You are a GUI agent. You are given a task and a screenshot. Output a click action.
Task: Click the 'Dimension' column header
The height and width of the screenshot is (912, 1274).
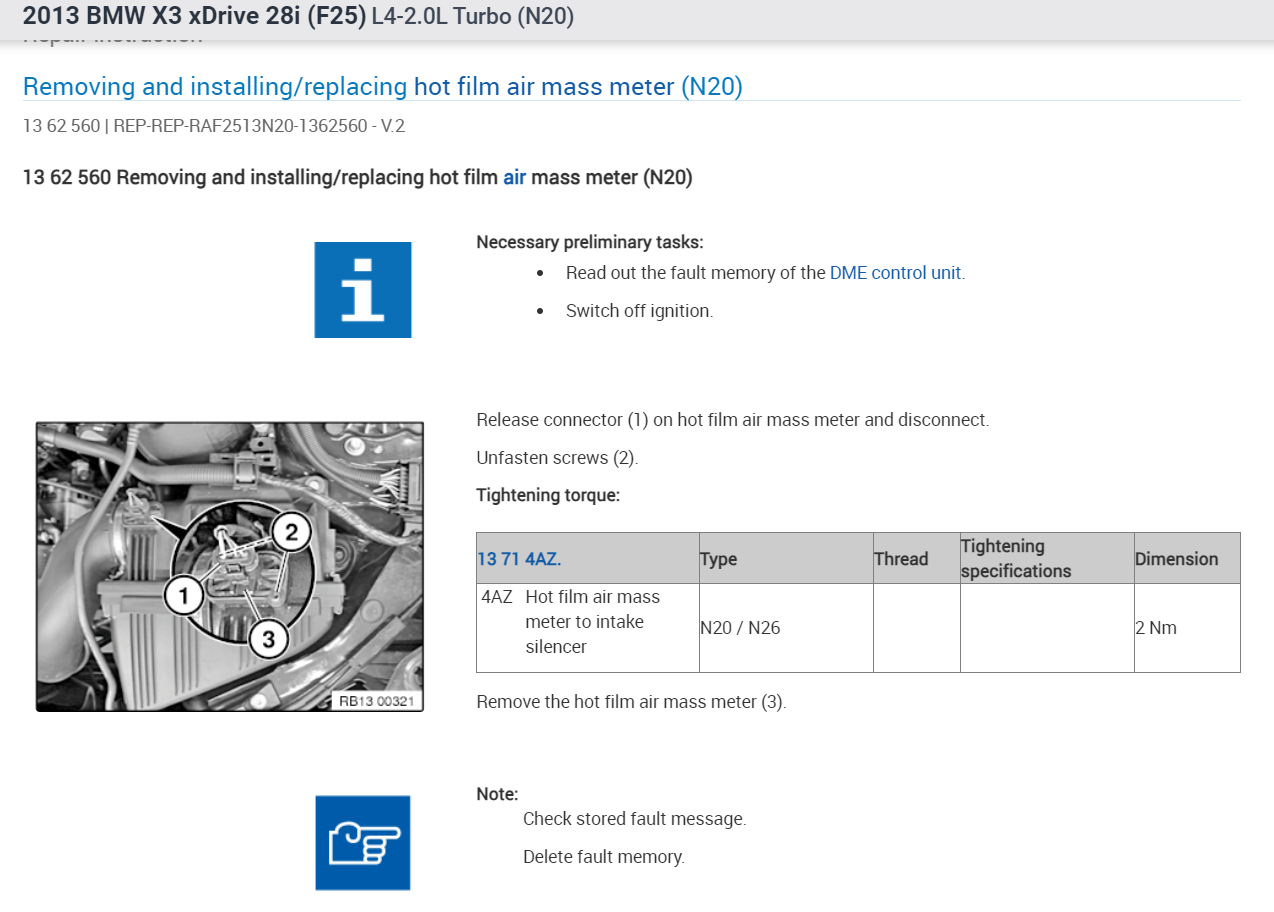coord(1187,559)
